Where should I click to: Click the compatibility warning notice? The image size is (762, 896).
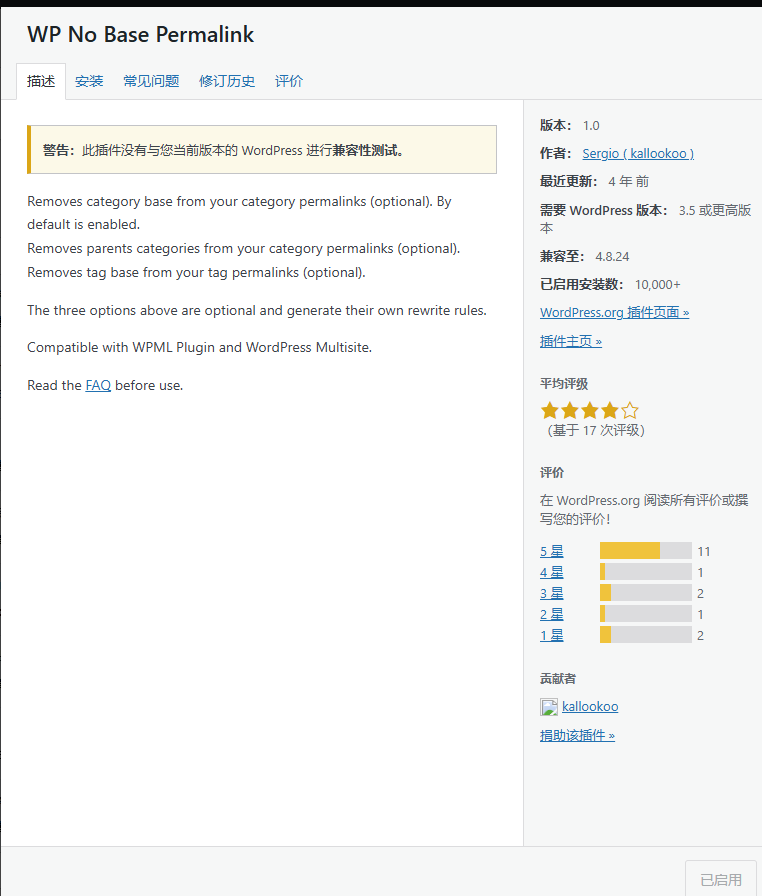point(262,150)
